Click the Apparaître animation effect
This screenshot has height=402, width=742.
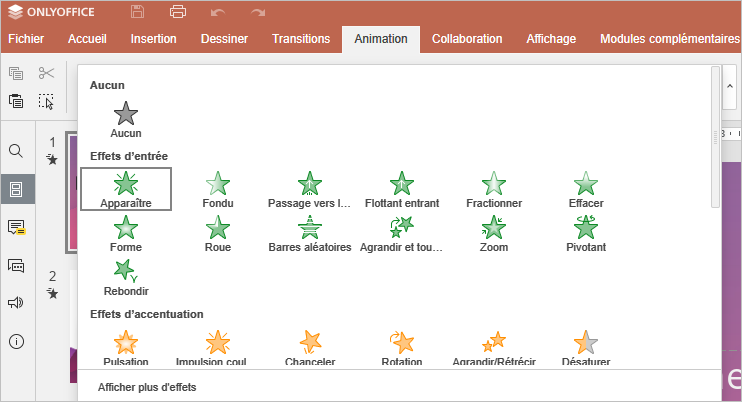pos(126,188)
